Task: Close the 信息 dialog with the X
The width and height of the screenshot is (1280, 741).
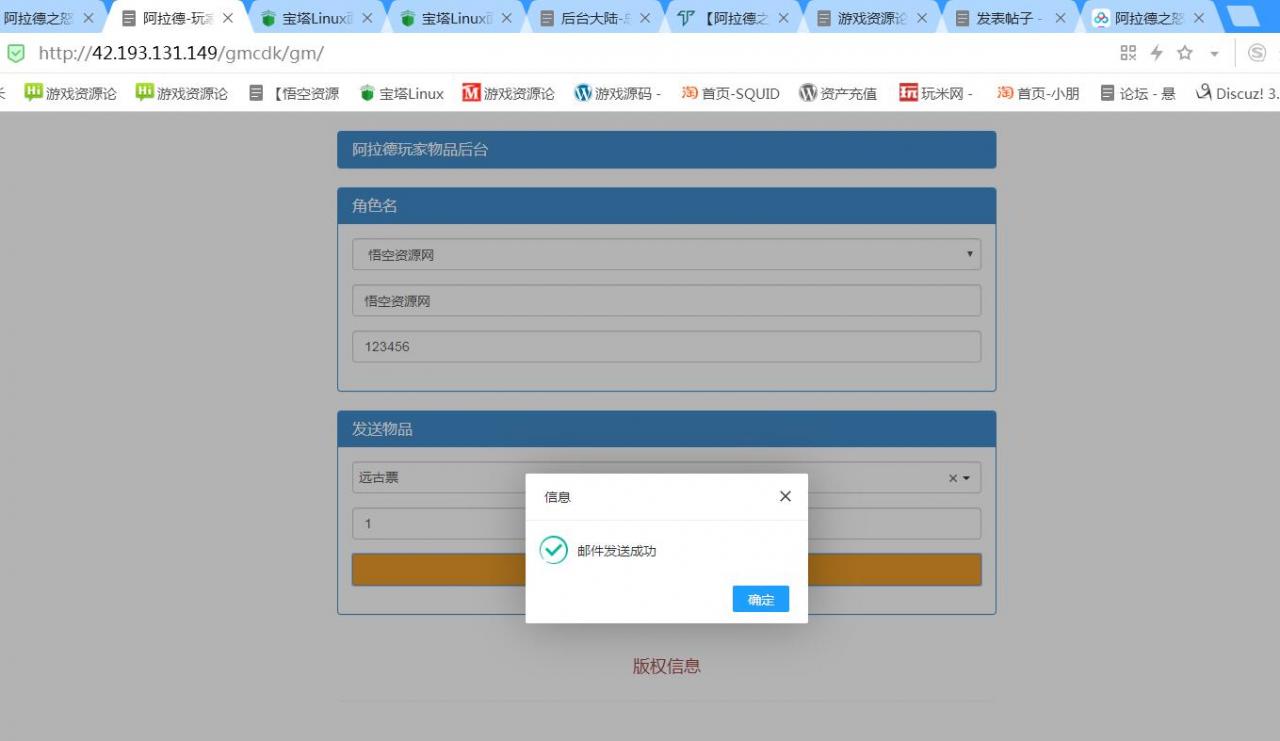Action: [785, 496]
